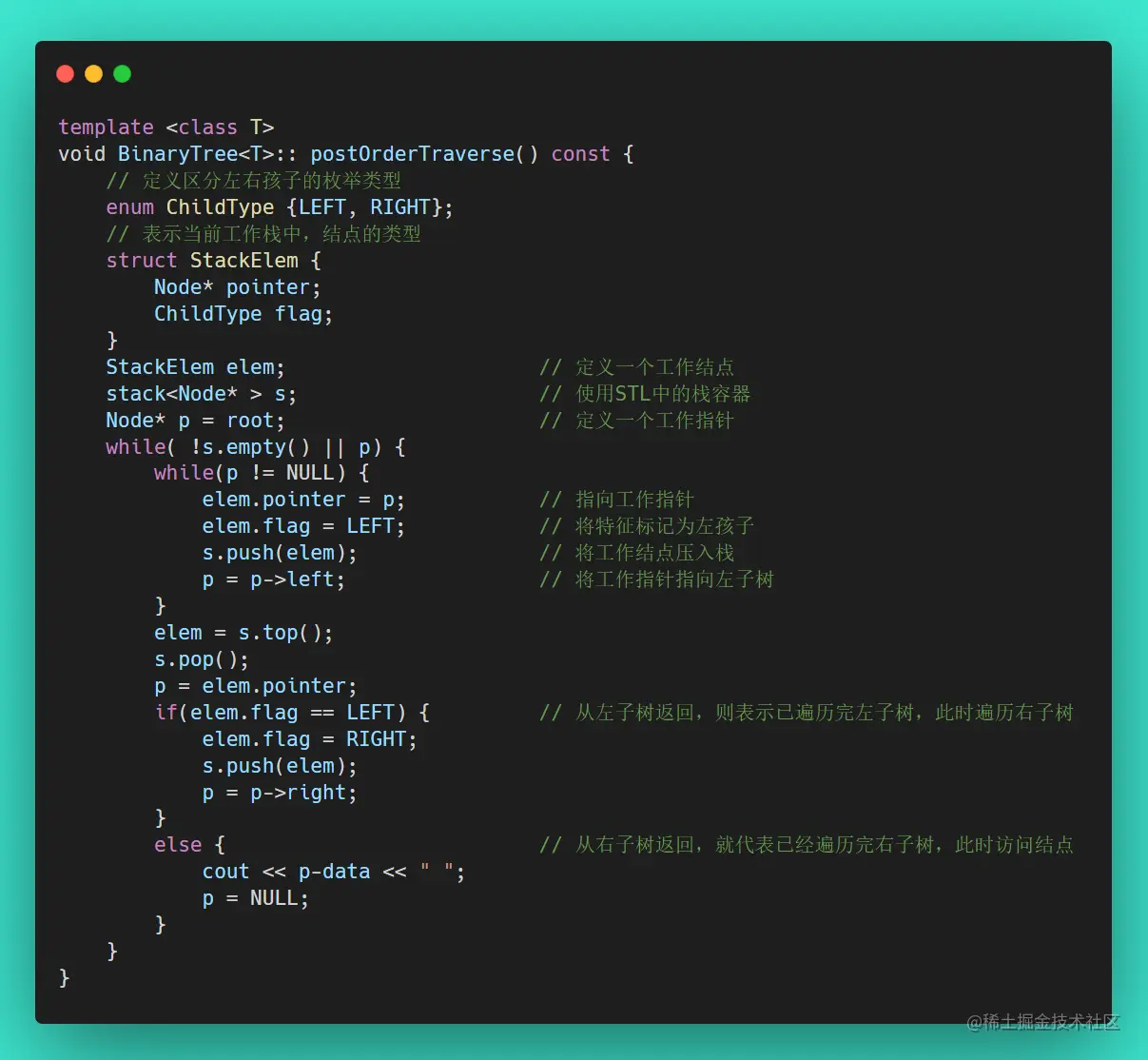
Task: Click the yellow minimize dot
Action: coord(94,74)
